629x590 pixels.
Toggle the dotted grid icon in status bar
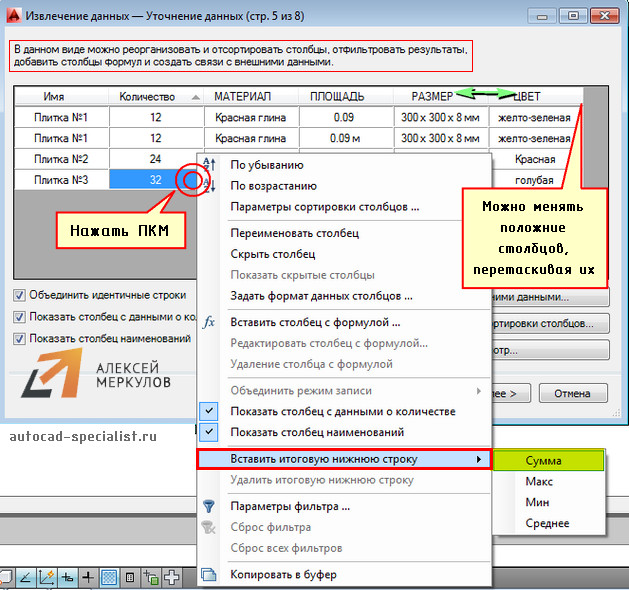coord(110,577)
